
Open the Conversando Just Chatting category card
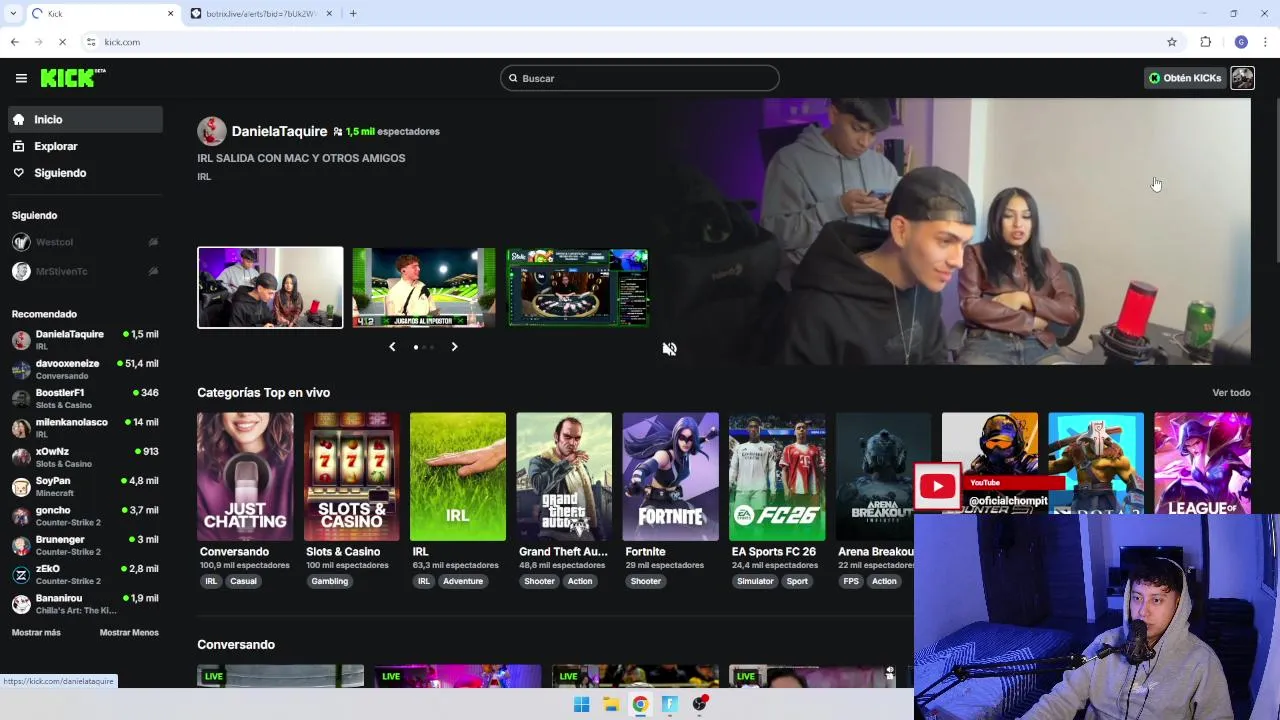(245, 476)
